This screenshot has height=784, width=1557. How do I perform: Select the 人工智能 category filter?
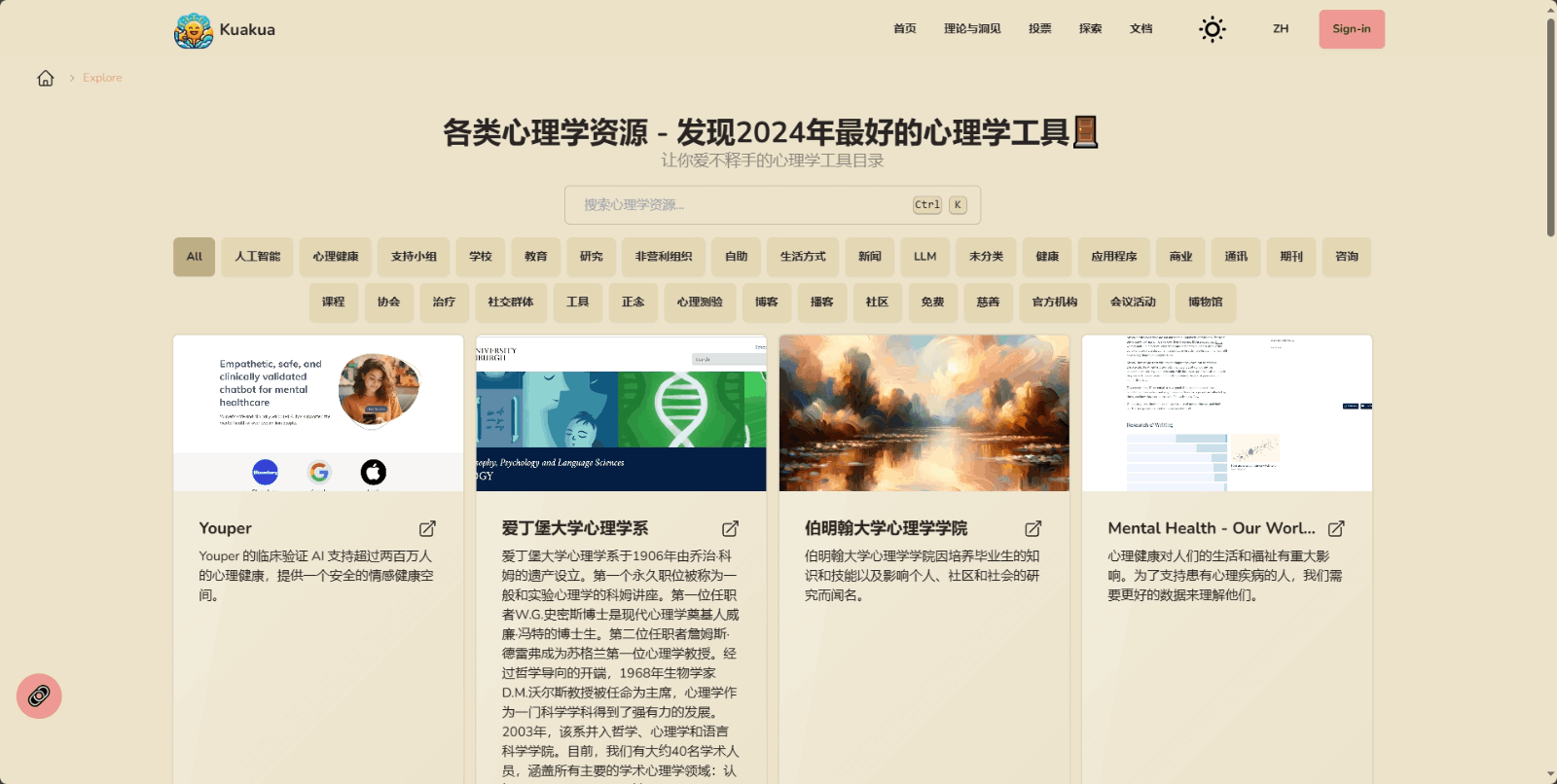pyautogui.click(x=257, y=257)
